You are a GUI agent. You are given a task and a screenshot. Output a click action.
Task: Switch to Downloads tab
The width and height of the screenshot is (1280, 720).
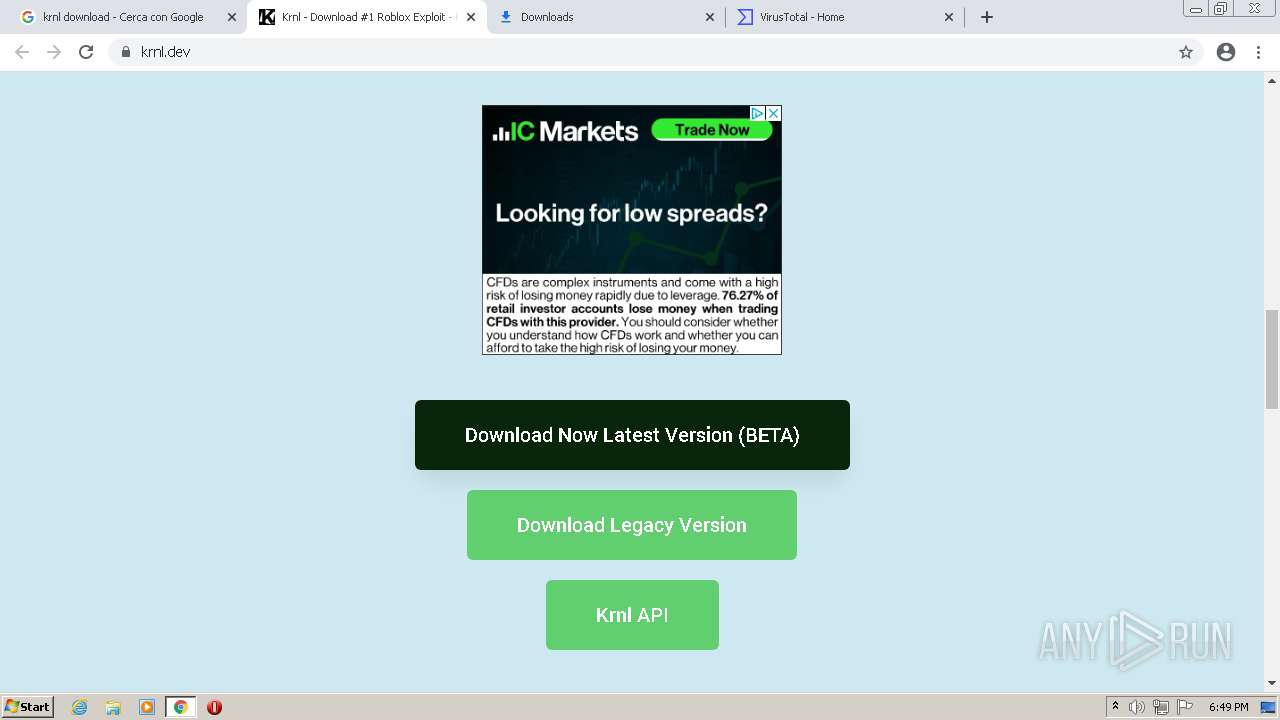[606, 17]
